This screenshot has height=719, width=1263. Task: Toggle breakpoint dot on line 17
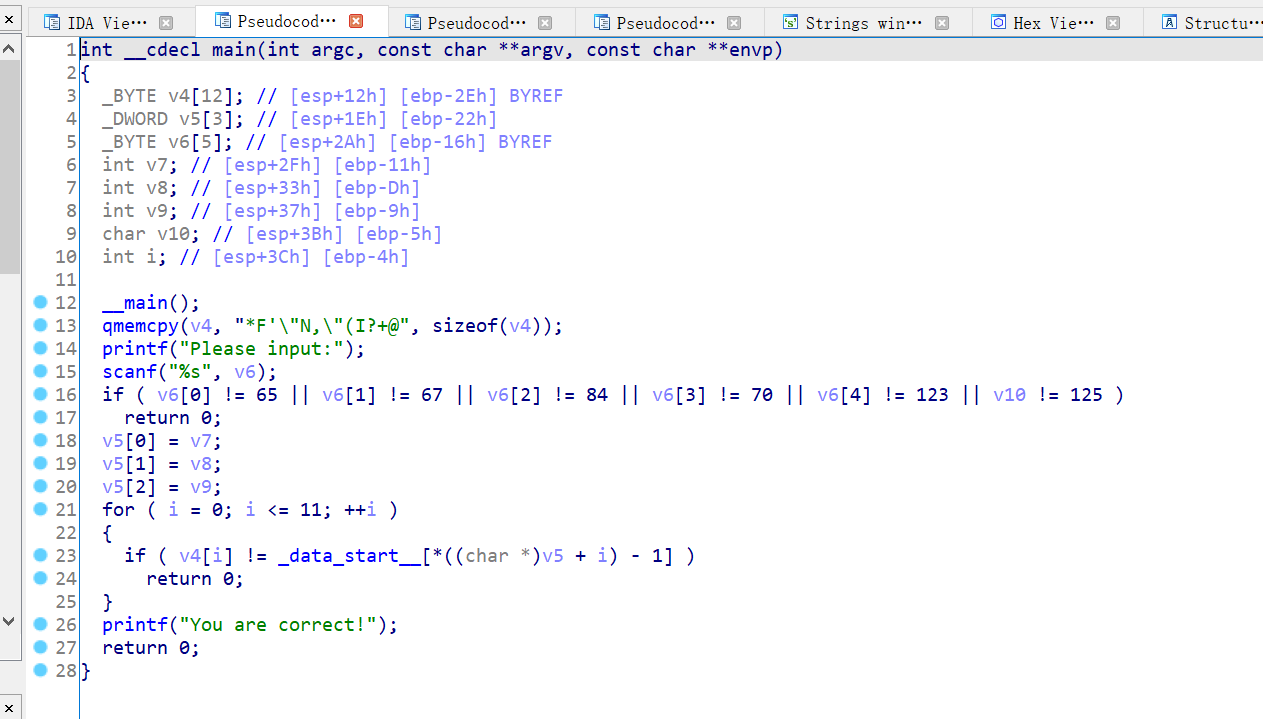[40, 417]
